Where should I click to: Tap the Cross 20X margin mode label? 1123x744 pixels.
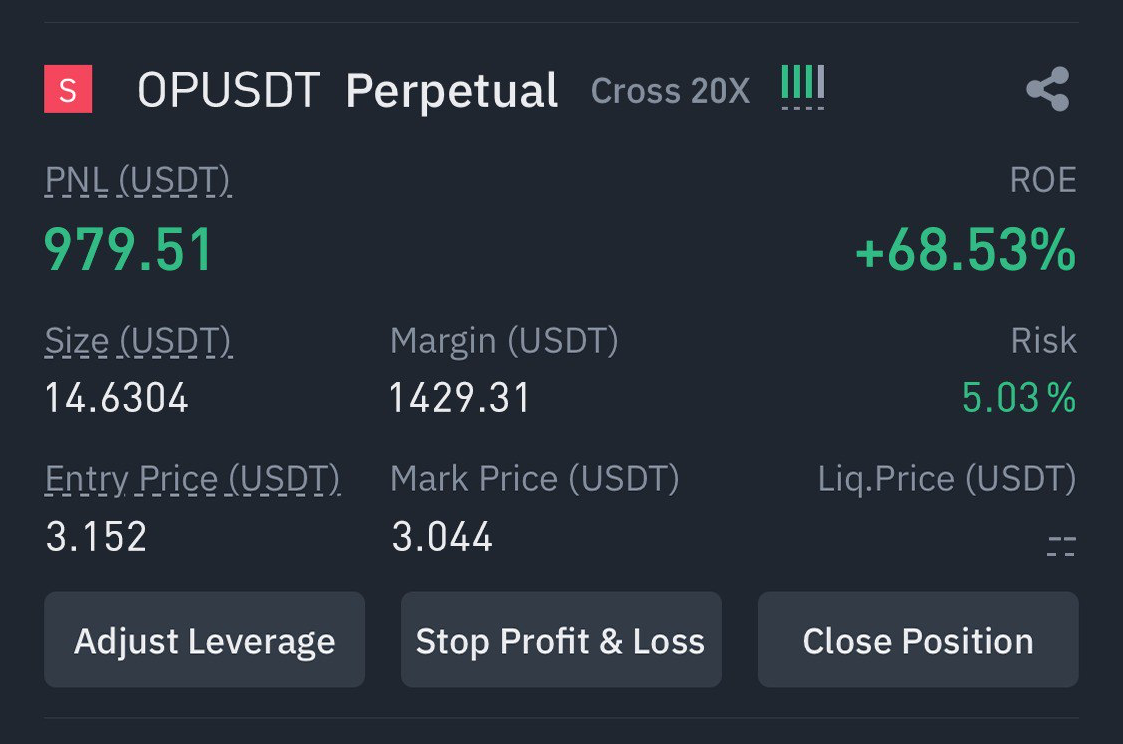[670, 91]
